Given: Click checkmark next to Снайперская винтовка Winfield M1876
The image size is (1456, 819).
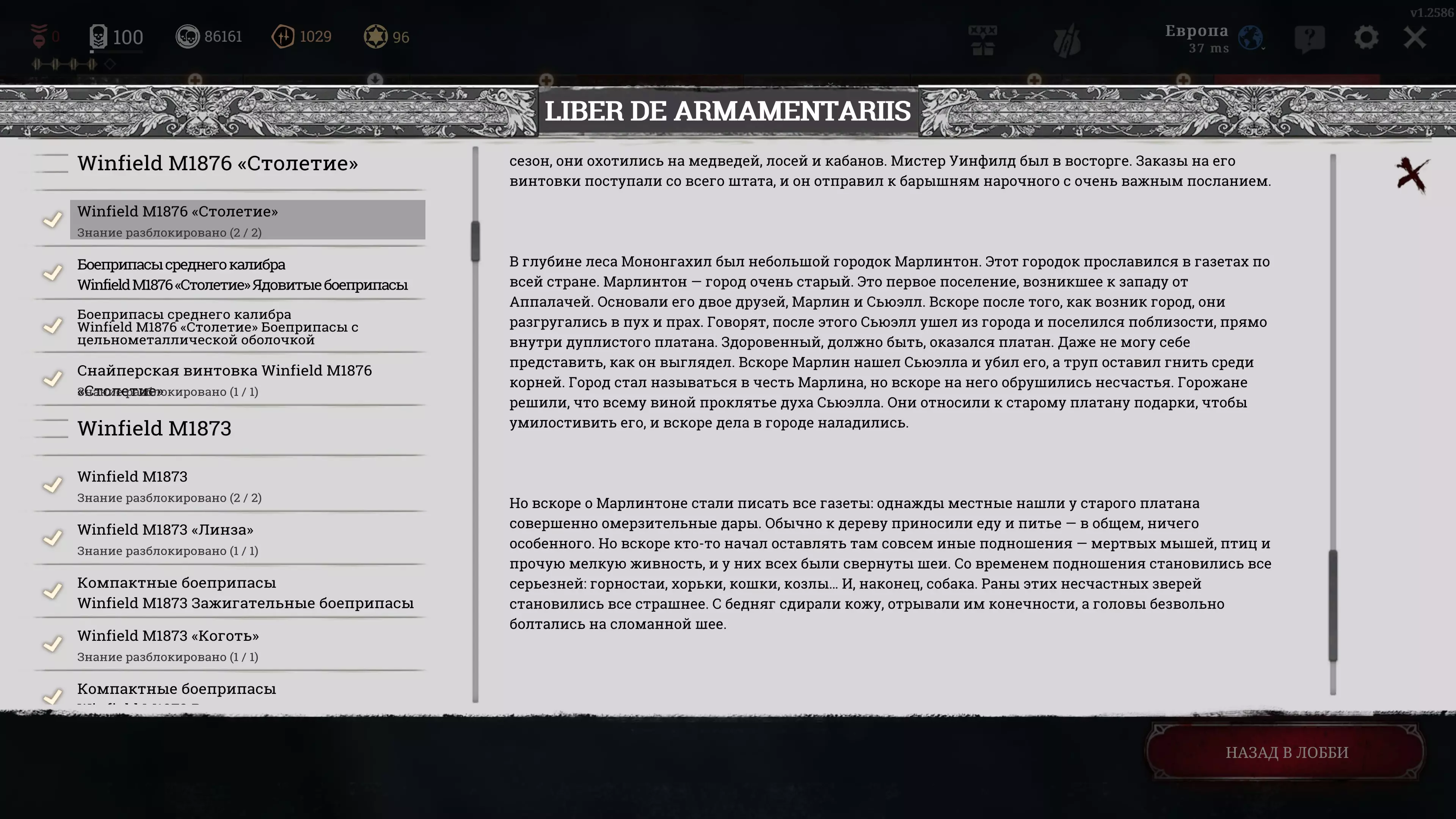Looking at the screenshot, I should [x=53, y=379].
